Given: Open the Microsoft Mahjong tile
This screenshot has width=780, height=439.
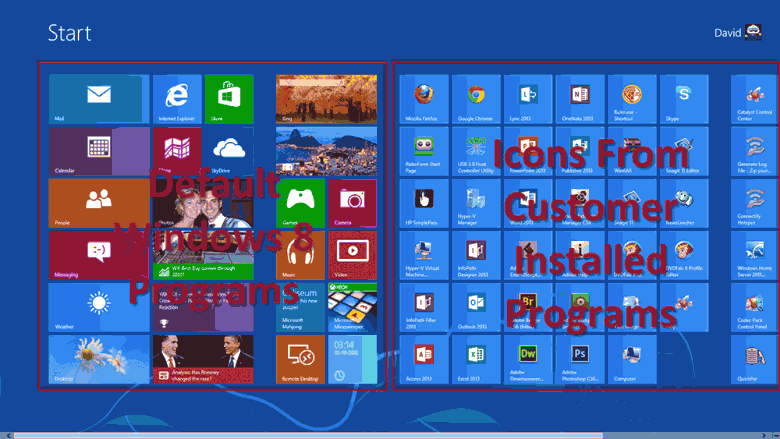Looking at the screenshot, I should point(300,307).
